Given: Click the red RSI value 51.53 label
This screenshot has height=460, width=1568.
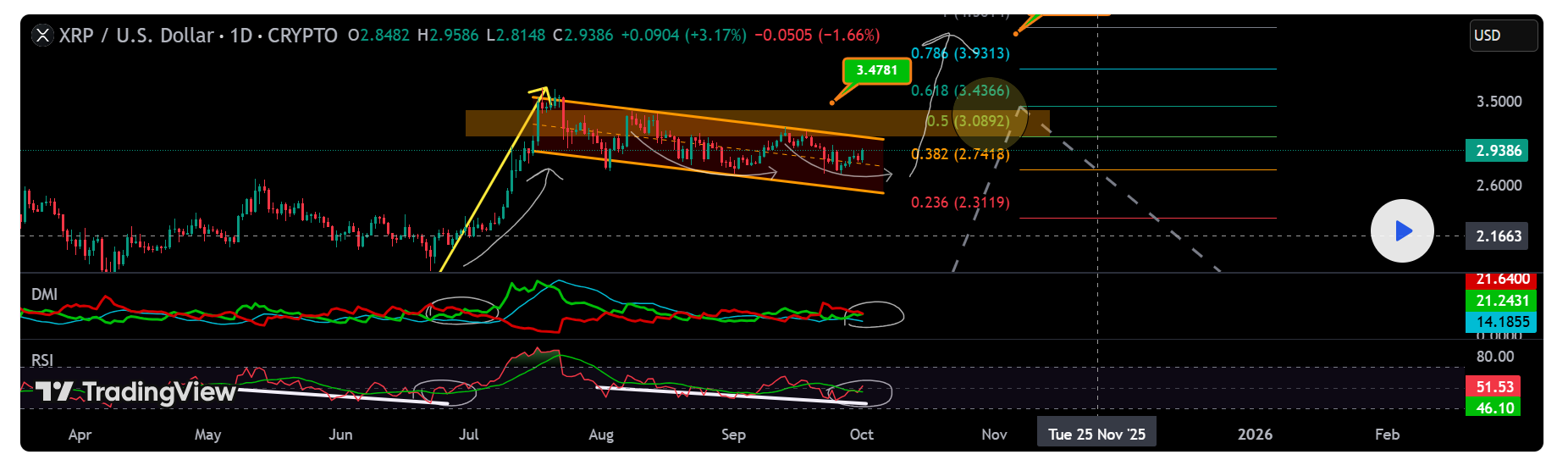Looking at the screenshot, I should pos(1494,387).
